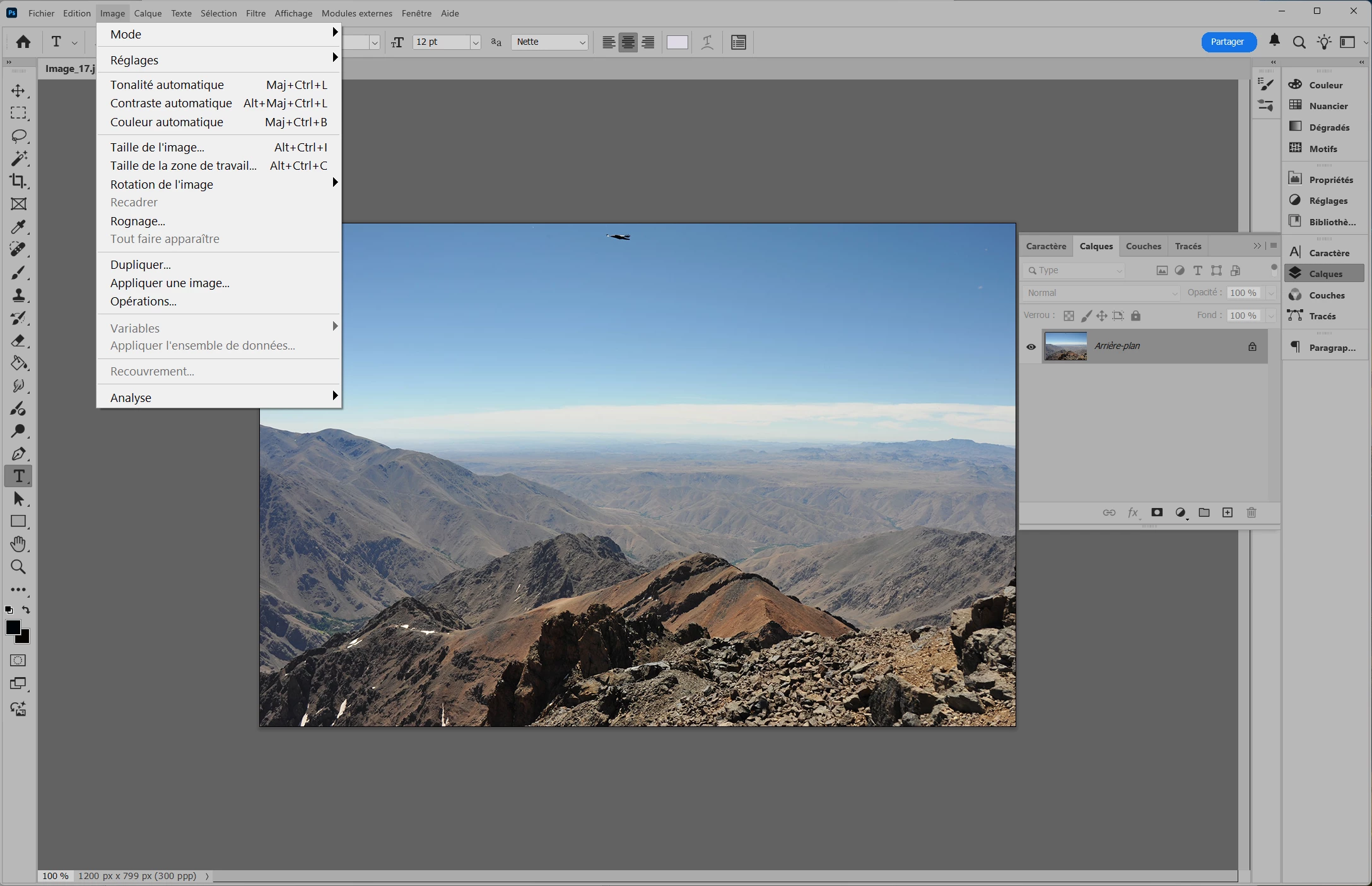Click the Arrière-plan layer thumbnail

[x=1065, y=346]
